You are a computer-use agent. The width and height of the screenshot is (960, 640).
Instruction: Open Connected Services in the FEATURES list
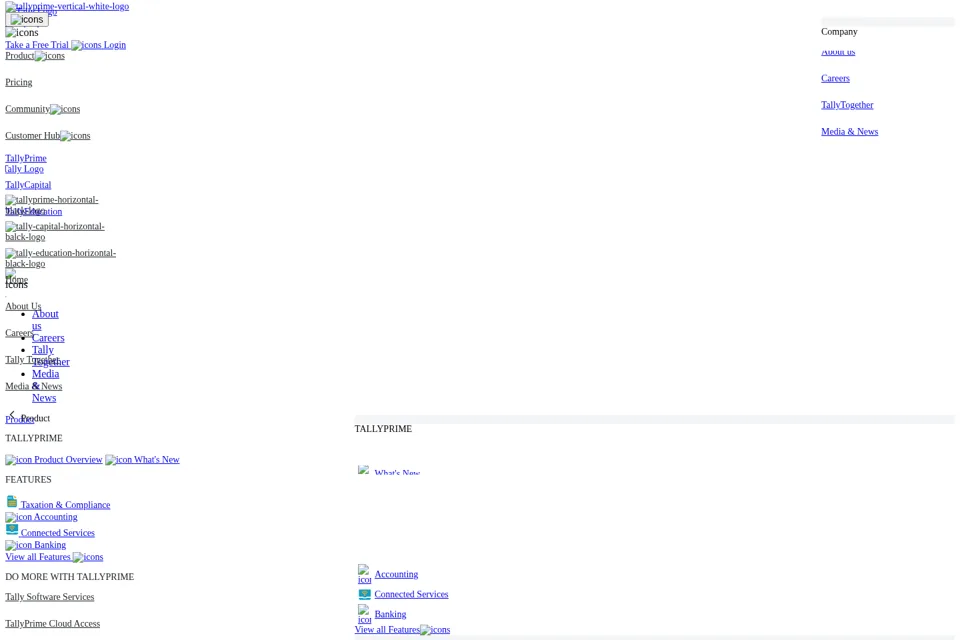pyautogui.click(x=58, y=533)
